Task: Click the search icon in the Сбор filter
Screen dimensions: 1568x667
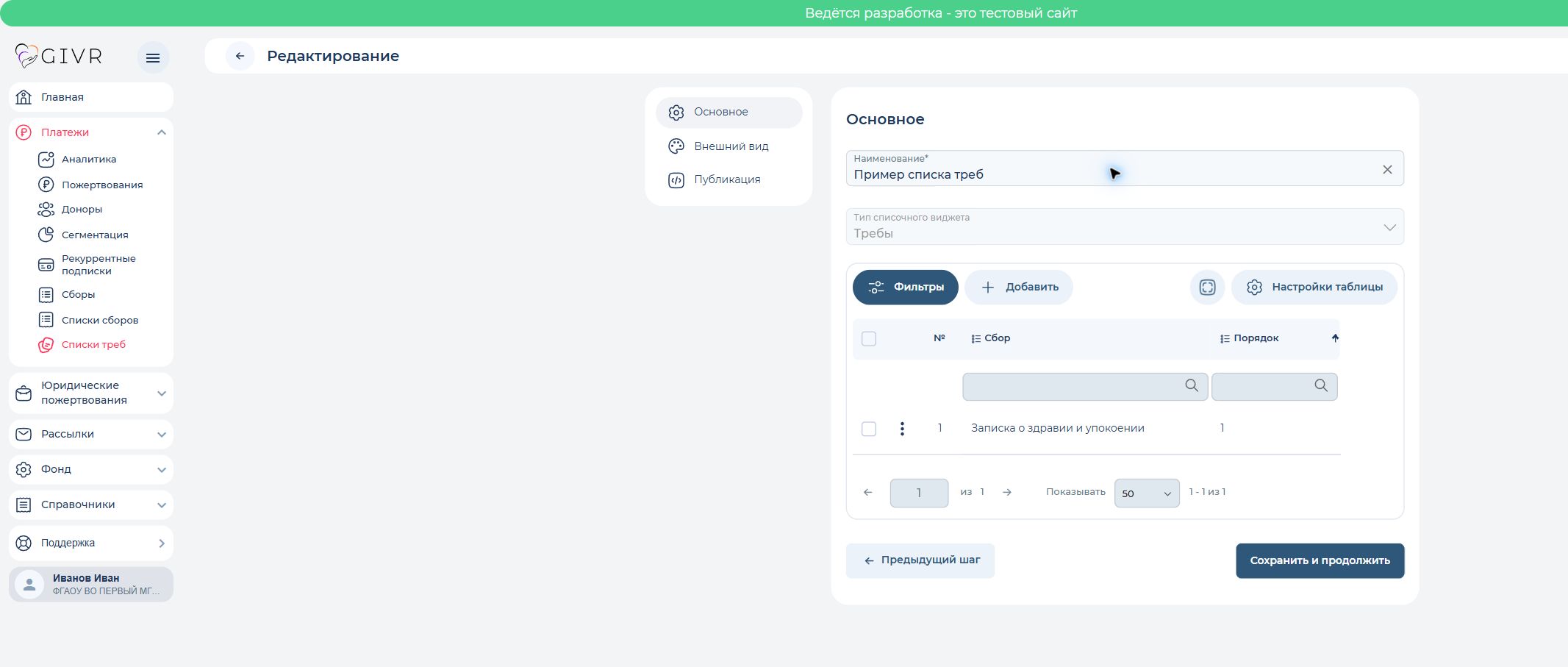Action: [x=1192, y=385]
